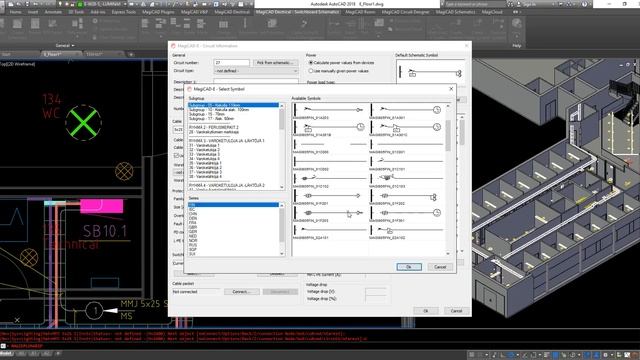Close Select Symbol dialog with X
The height and width of the screenshot is (360, 640).
[451, 89]
